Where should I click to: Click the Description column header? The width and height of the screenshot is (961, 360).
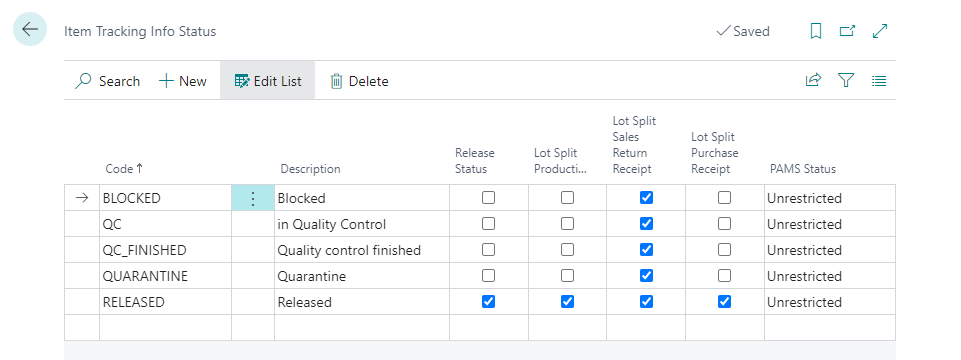(310, 169)
